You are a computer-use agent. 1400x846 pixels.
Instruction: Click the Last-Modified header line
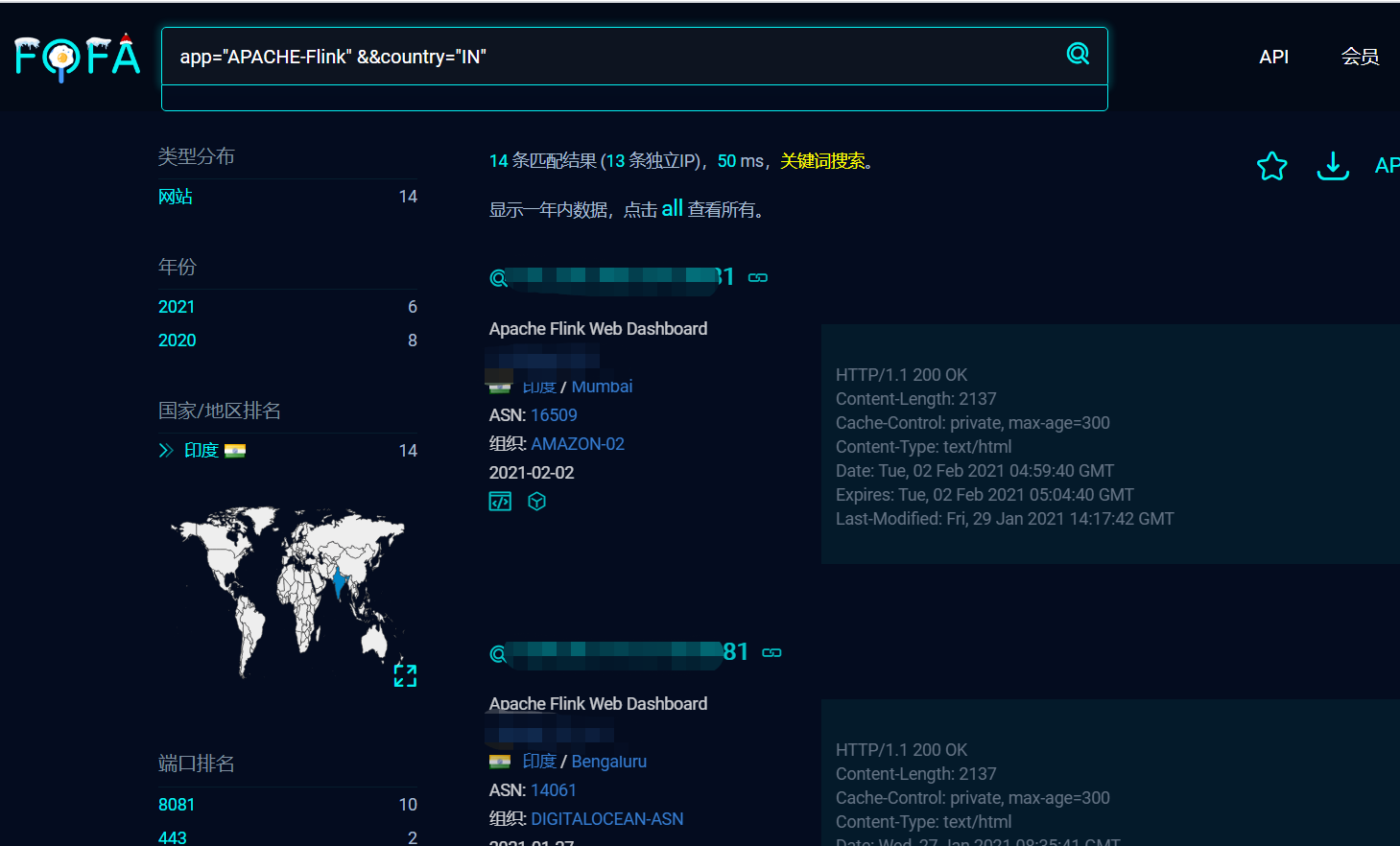coord(1005,519)
